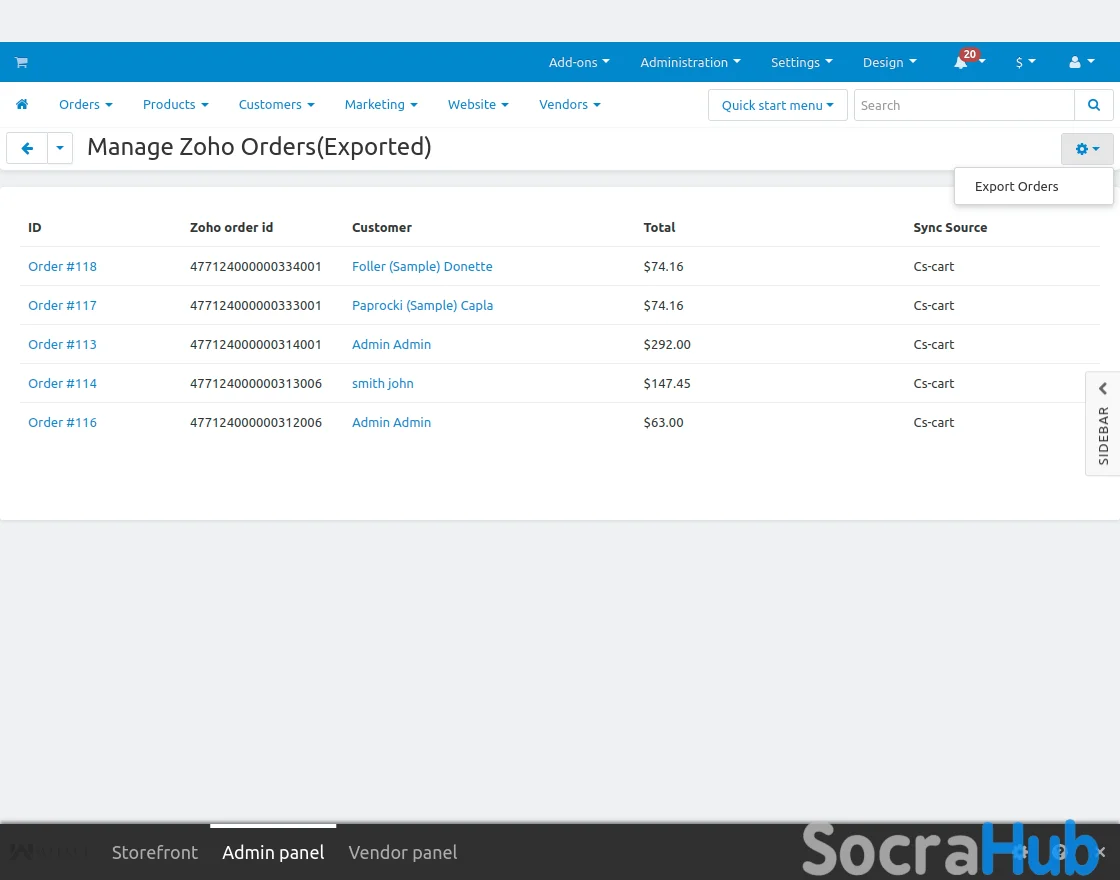Switch to the Vendor panel tab

coord(402,852)
